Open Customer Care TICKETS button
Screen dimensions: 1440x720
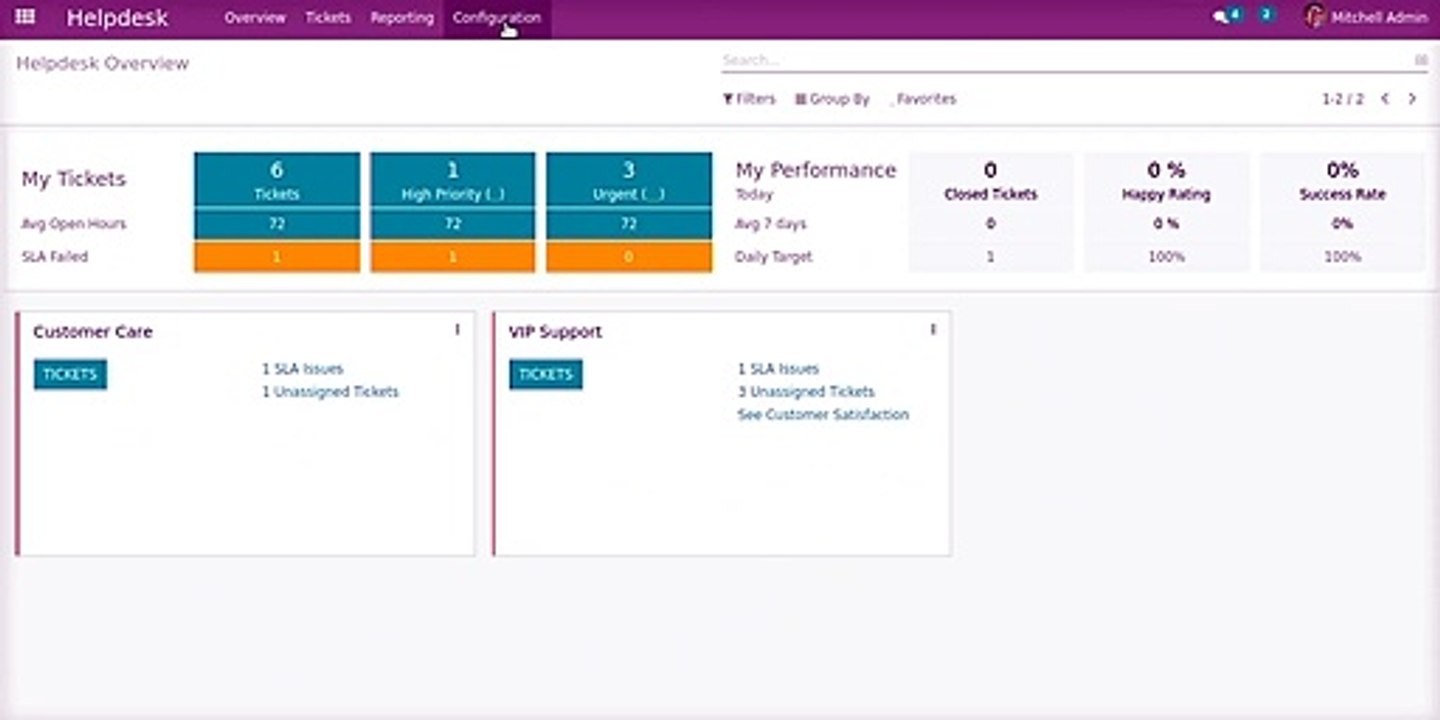tap(70, 374)
